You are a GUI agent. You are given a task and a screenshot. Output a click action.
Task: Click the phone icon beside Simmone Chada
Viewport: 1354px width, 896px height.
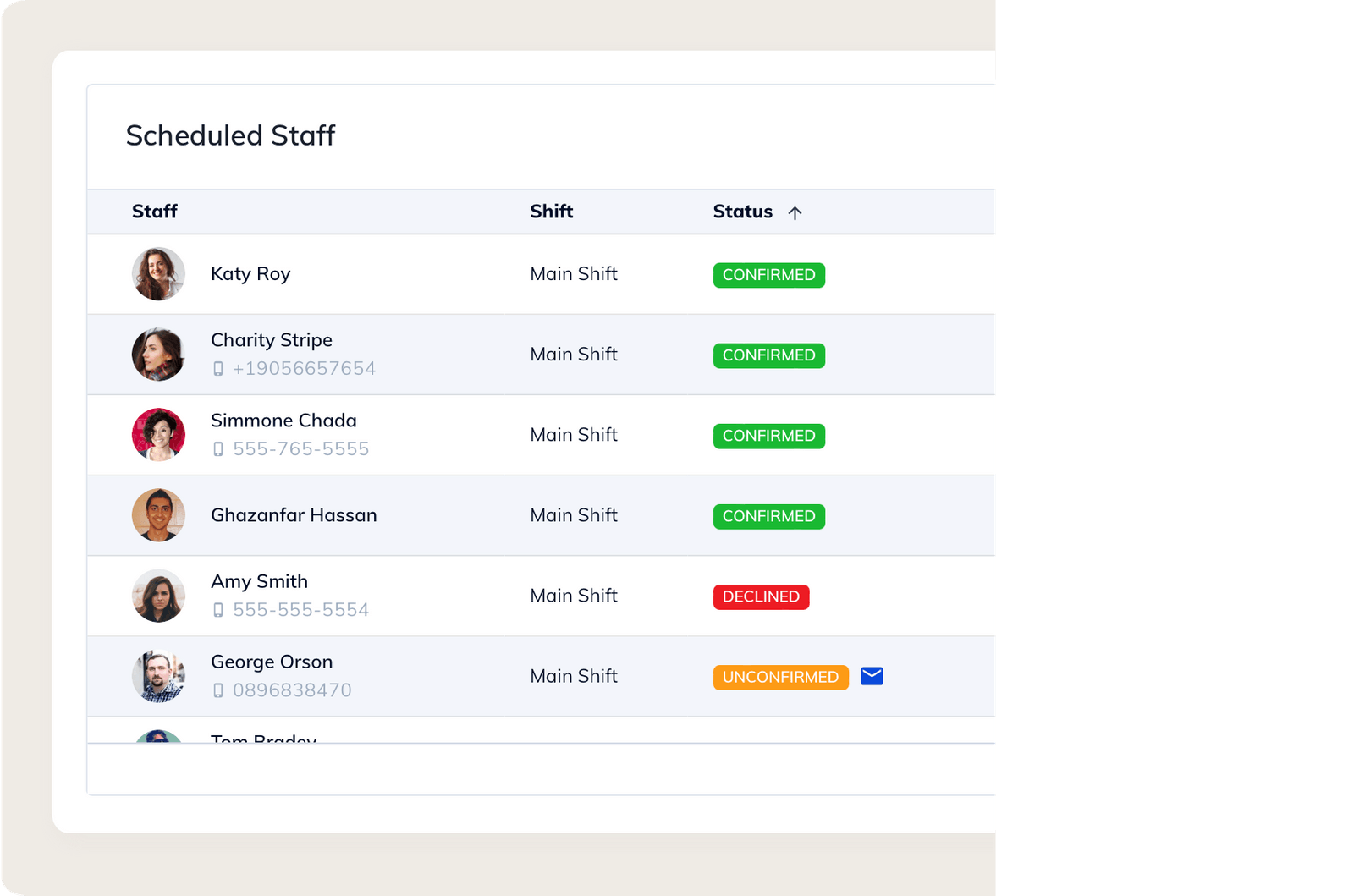(220, 448)
